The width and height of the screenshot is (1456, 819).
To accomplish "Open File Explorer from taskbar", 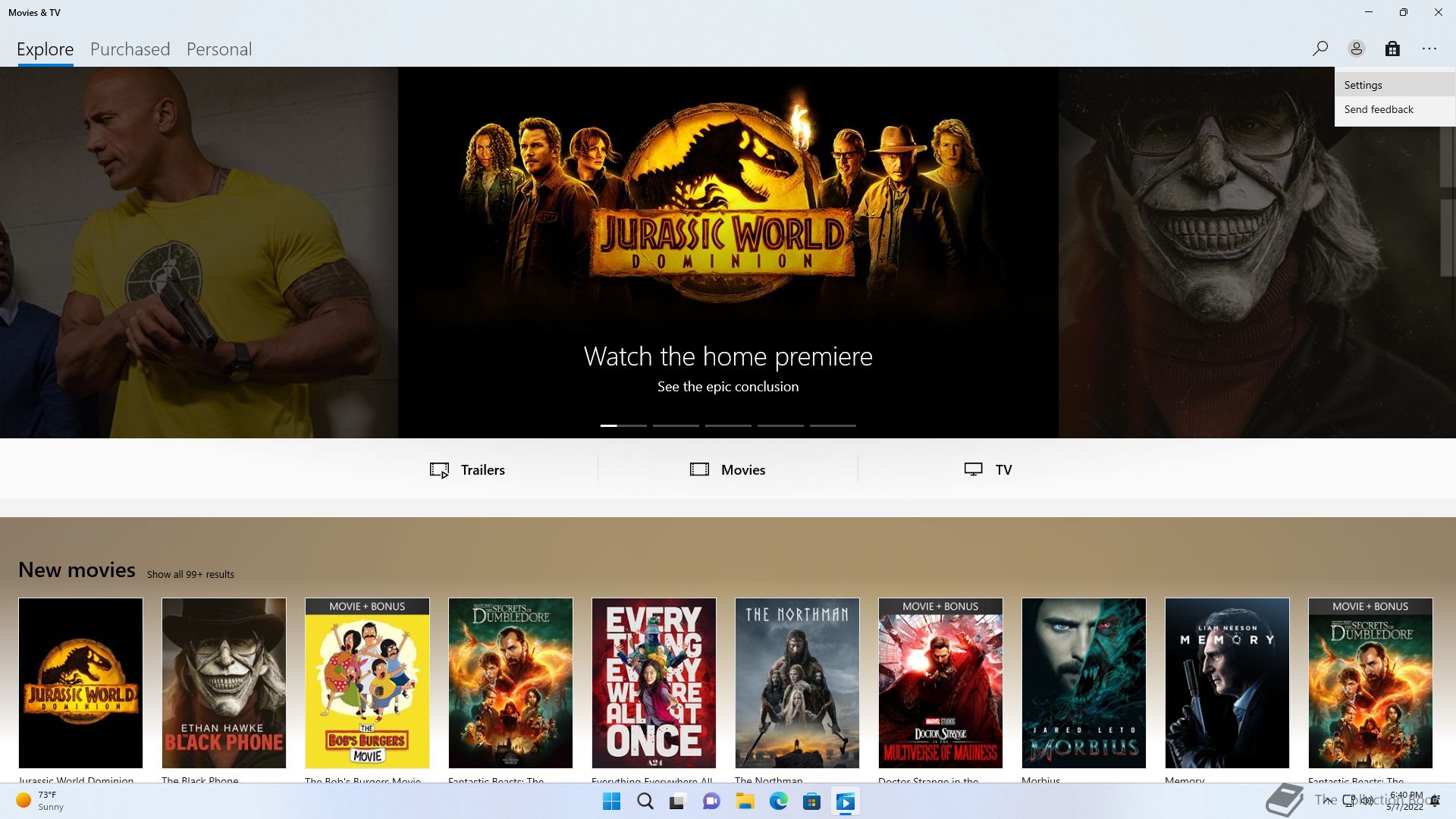I will click(x=745, y=802).
